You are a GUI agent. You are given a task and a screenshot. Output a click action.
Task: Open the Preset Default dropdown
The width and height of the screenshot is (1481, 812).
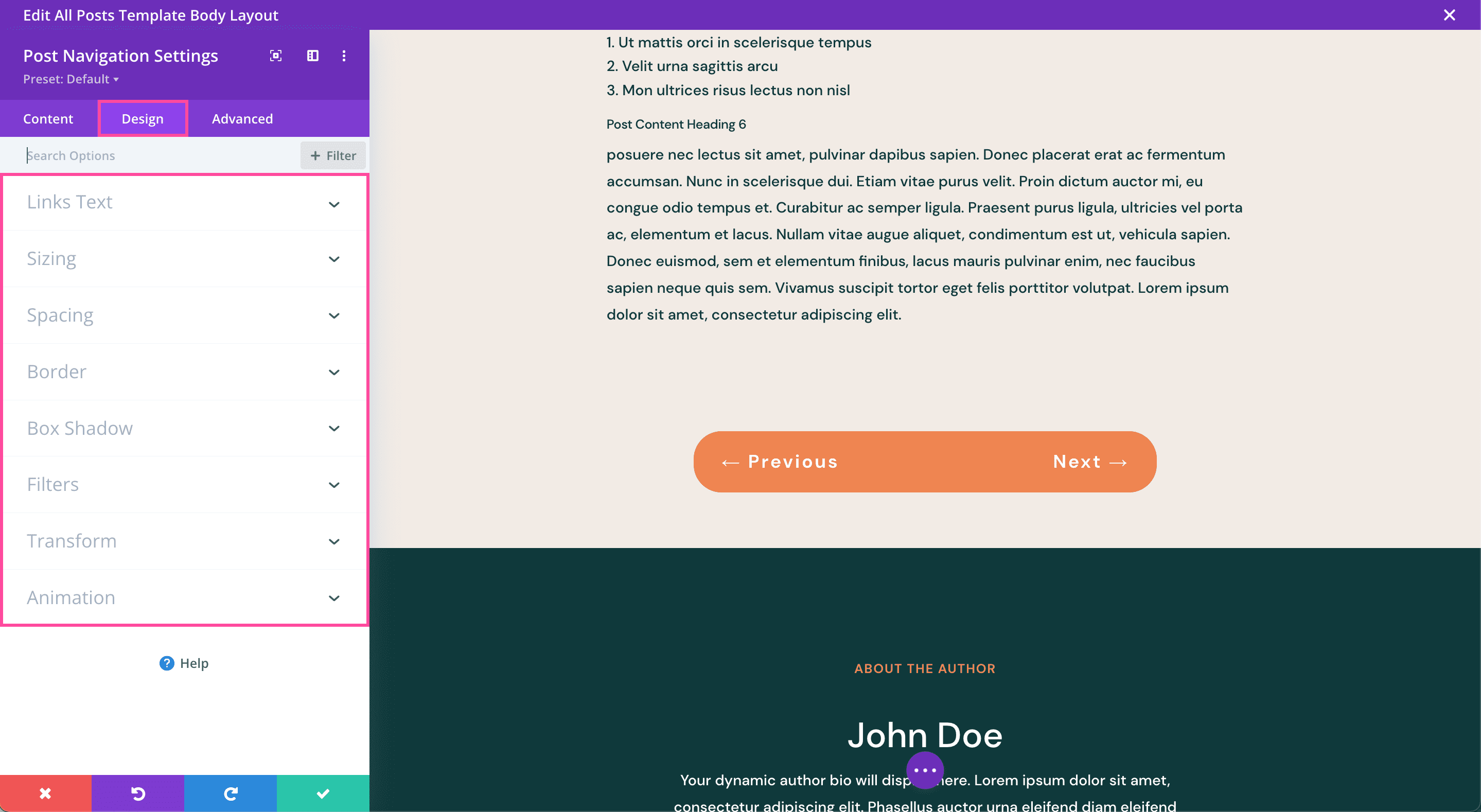click(x=70, y=79)
